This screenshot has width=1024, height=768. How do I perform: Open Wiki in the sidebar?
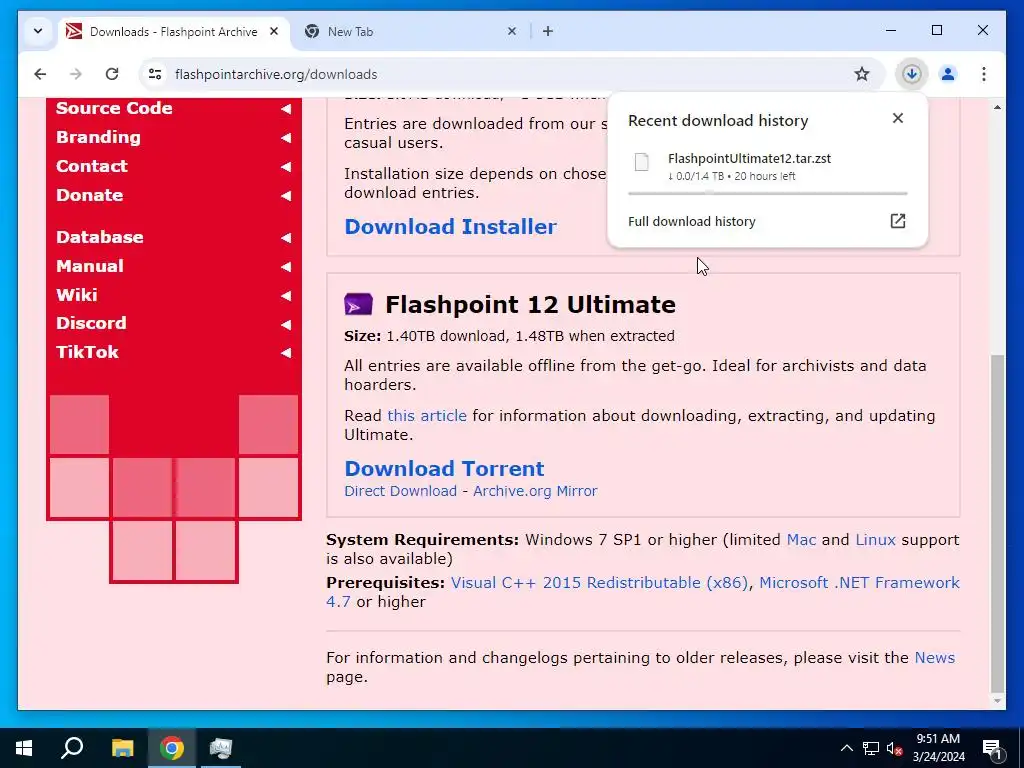[76, 295]
